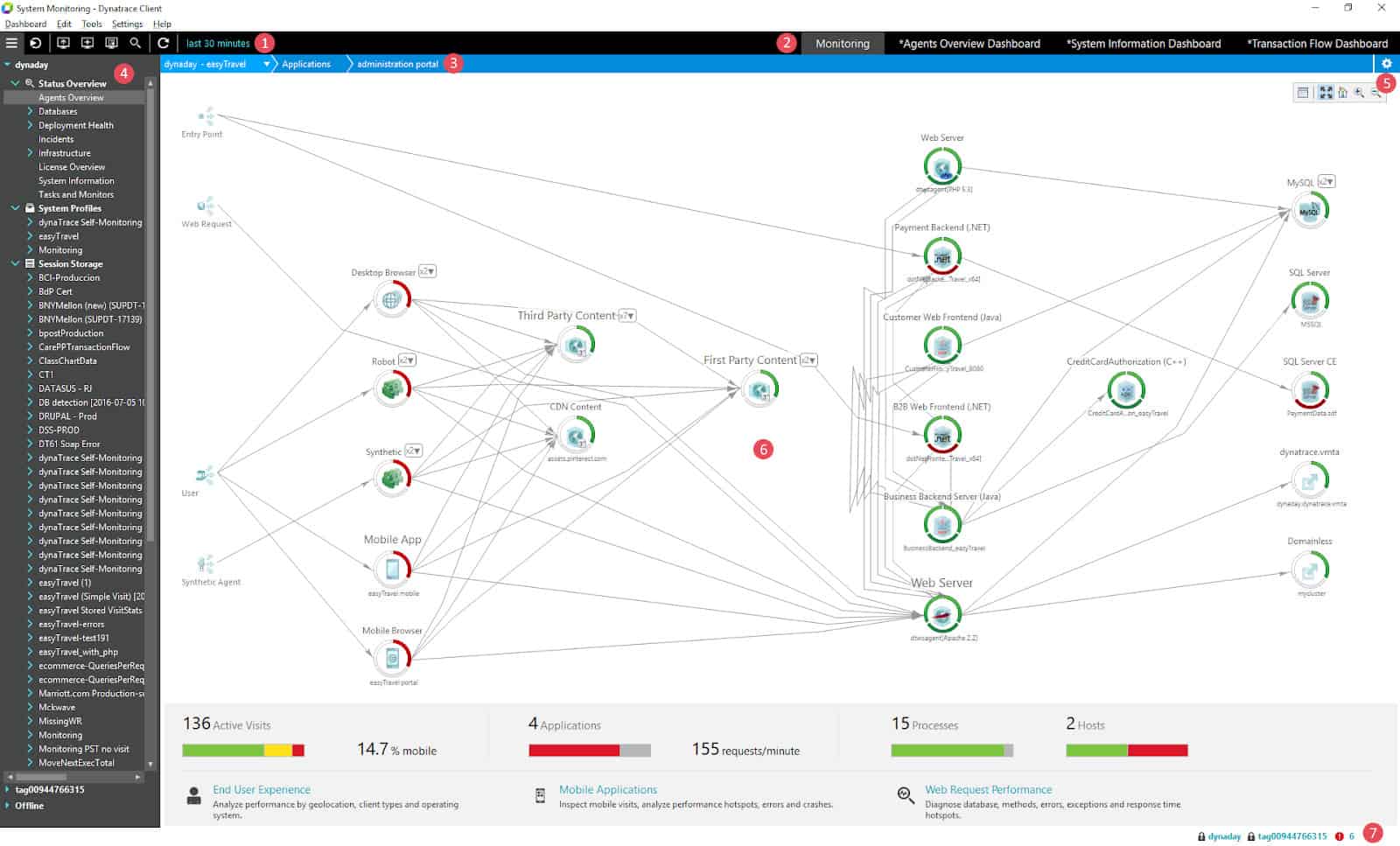Open the x2 dropdown beside MySQL
The height and width of the screenshot is (846, 1400).
[1326, 181]
